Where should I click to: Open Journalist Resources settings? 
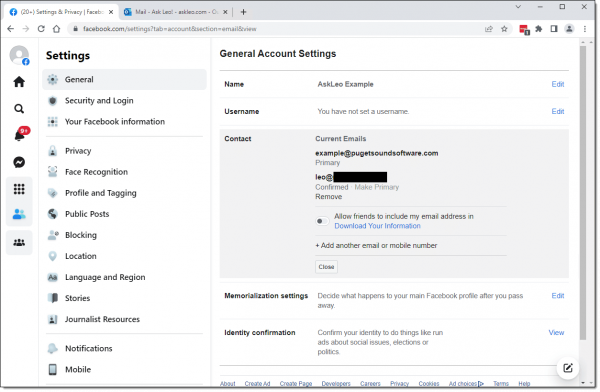click(124, 319)
